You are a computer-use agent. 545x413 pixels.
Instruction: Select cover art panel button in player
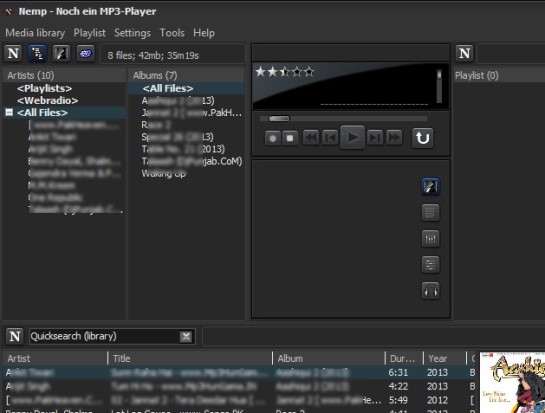[x=430, y=186]
